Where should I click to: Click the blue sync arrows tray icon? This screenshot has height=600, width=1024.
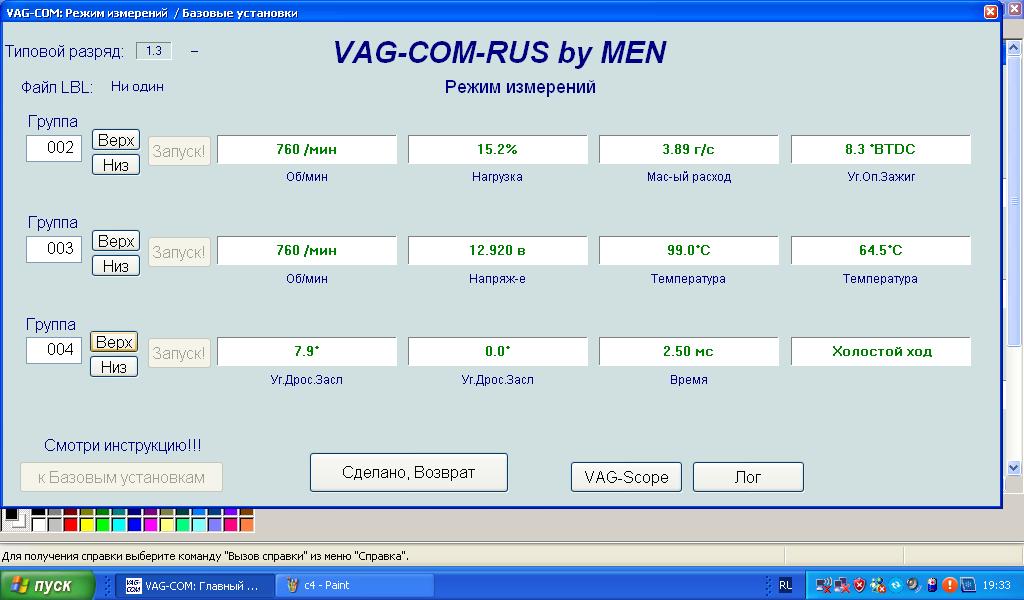[896, 585]
